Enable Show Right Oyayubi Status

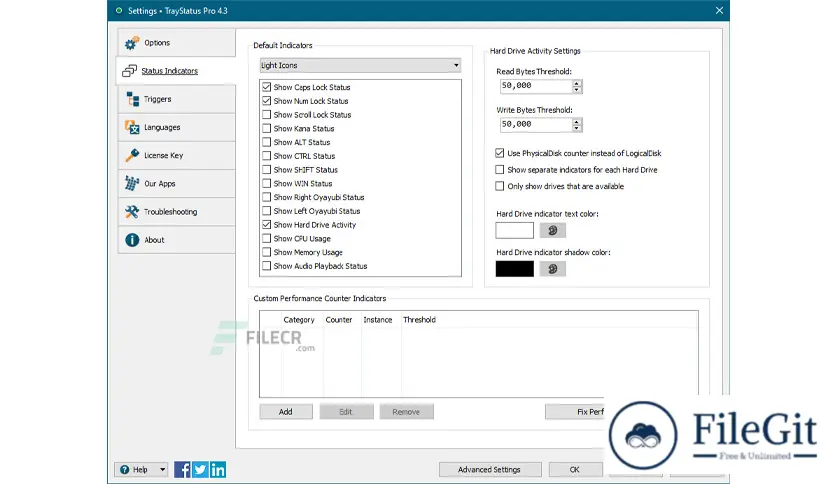(267, 197)
